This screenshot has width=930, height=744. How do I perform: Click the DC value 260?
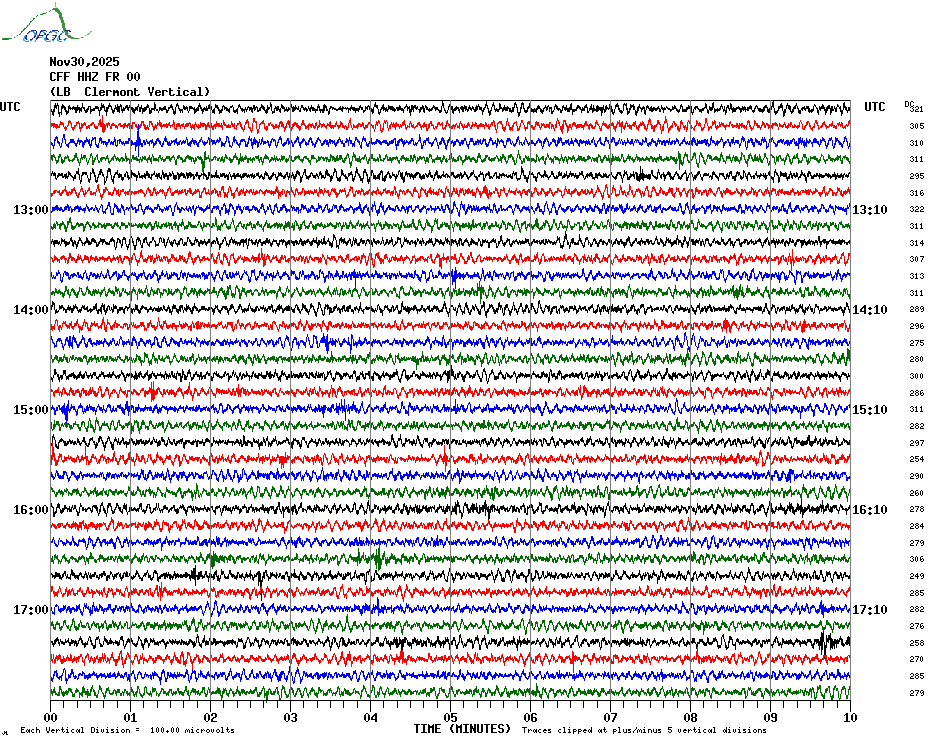coord(917,493)
